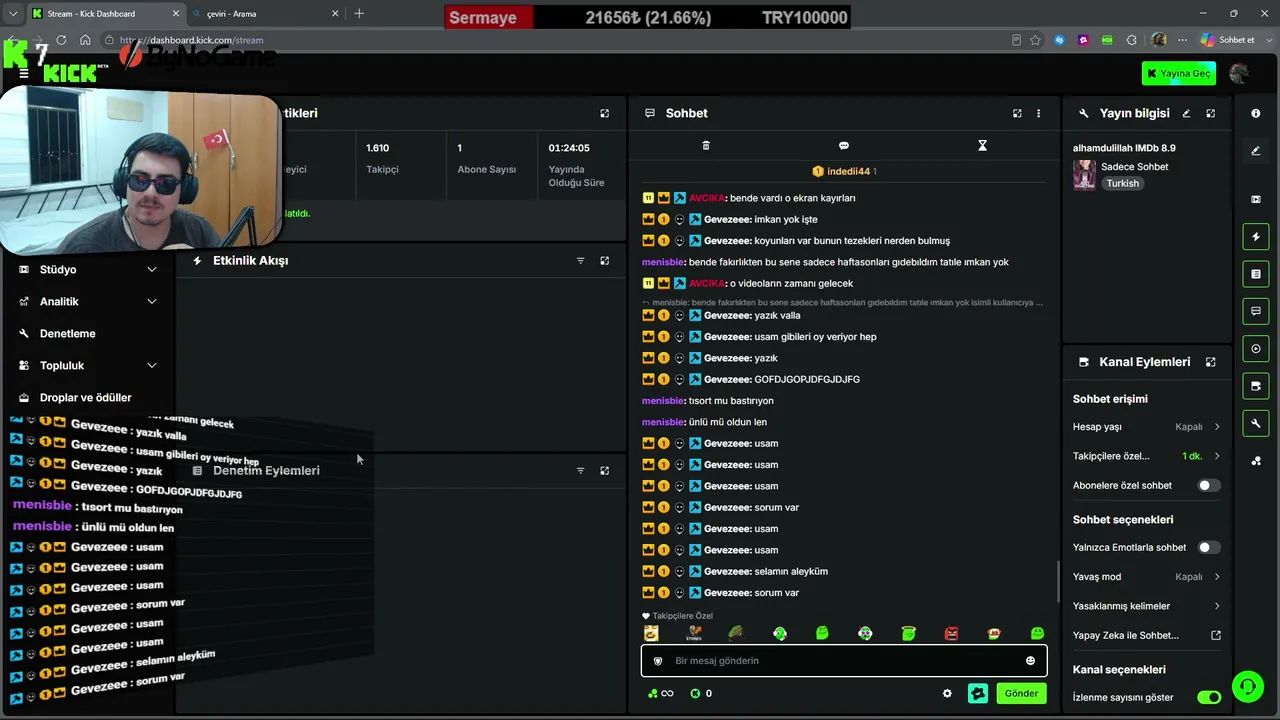Click the play preview icon in right sidebar
This screenshot has height=720, width=1280.
coord(1256,349)
